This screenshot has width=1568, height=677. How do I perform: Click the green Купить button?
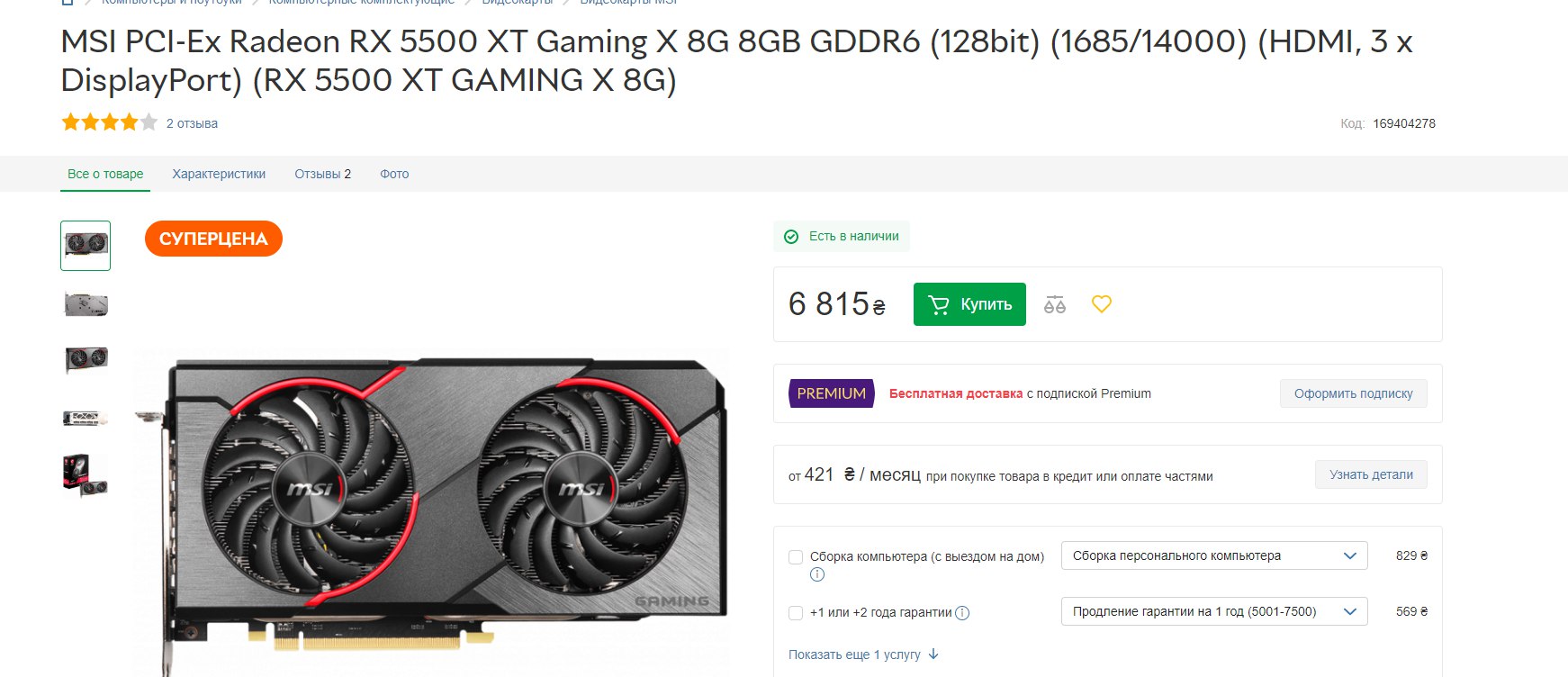point(969,304)
